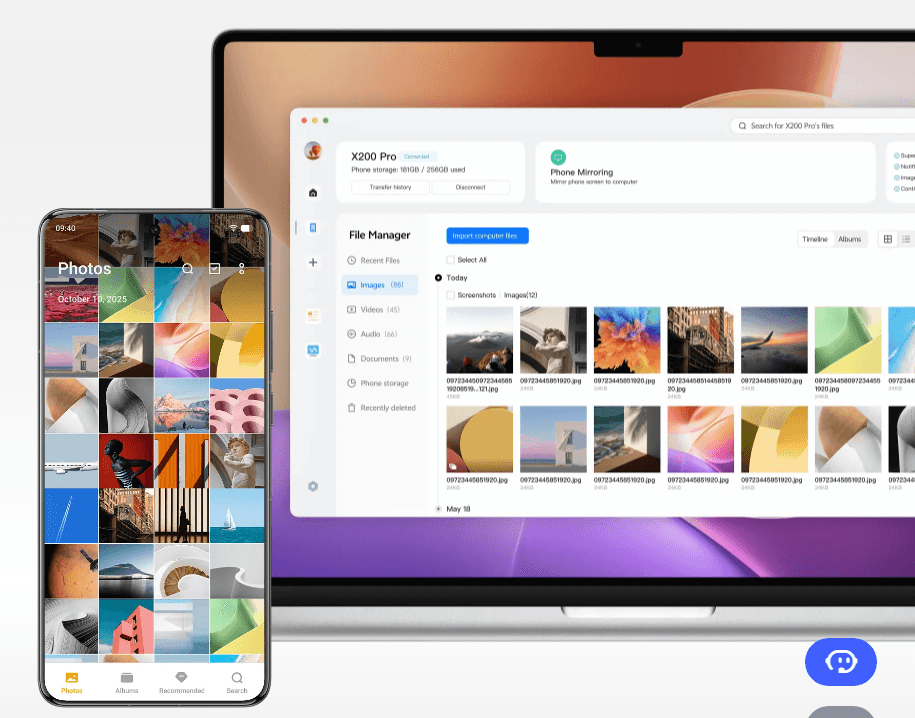
Task: Tap the search magnifier in phone Photos header
Action: tap(188, 269)
